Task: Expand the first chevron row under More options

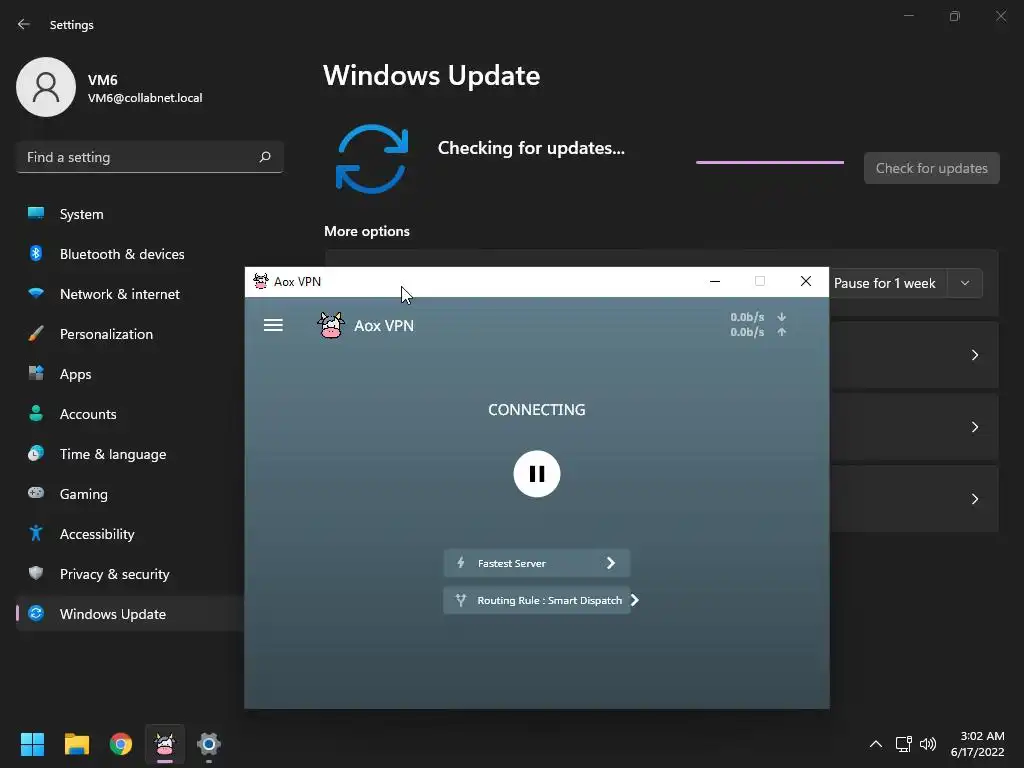Action: click(974, 355)
